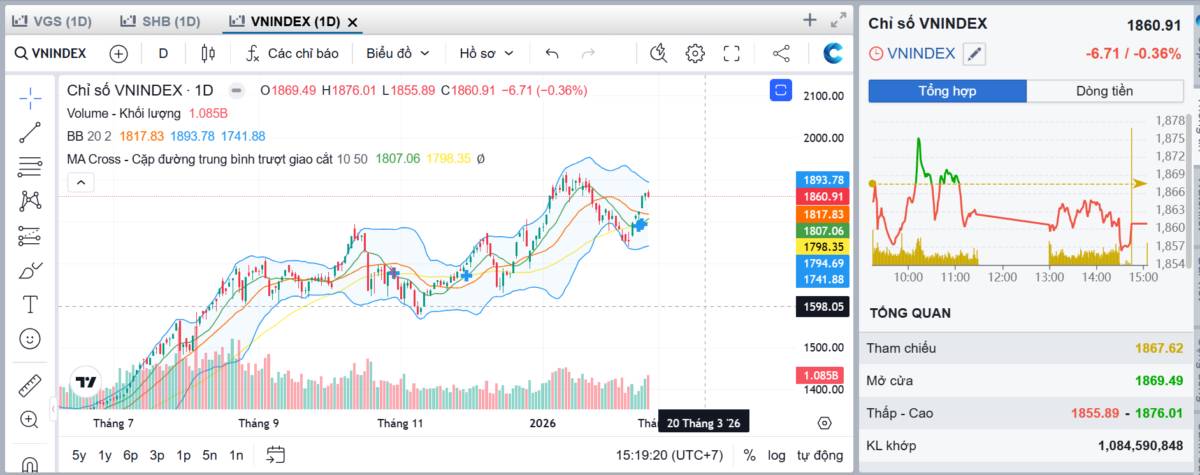Image resolution: width=1200 pixels, height=475 pixels.
Task: Click the VNINDEX link in side panel
Action: pyautogui.click(x=921, y=54)
